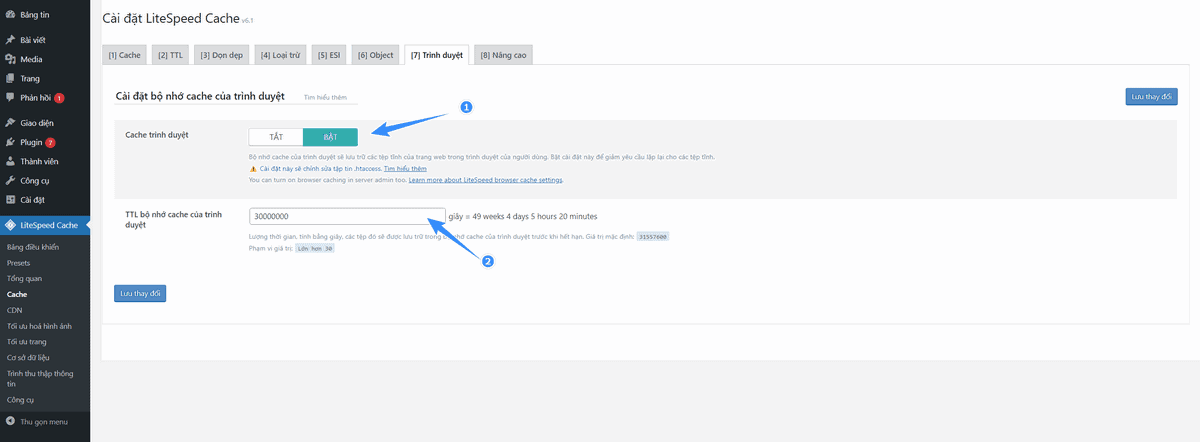Switch to the [6] Object tab

click(x=375, y=55)
